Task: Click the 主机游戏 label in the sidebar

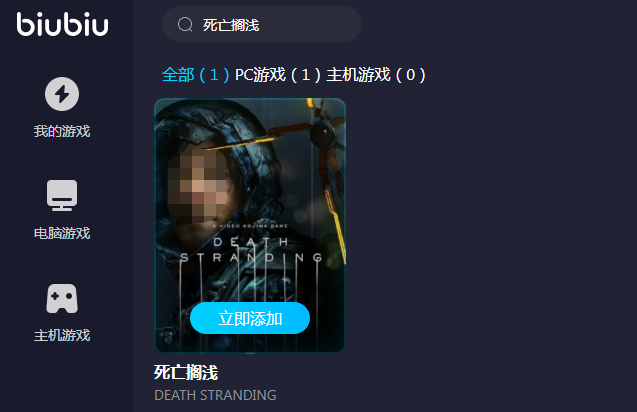Action: (62, 335)
